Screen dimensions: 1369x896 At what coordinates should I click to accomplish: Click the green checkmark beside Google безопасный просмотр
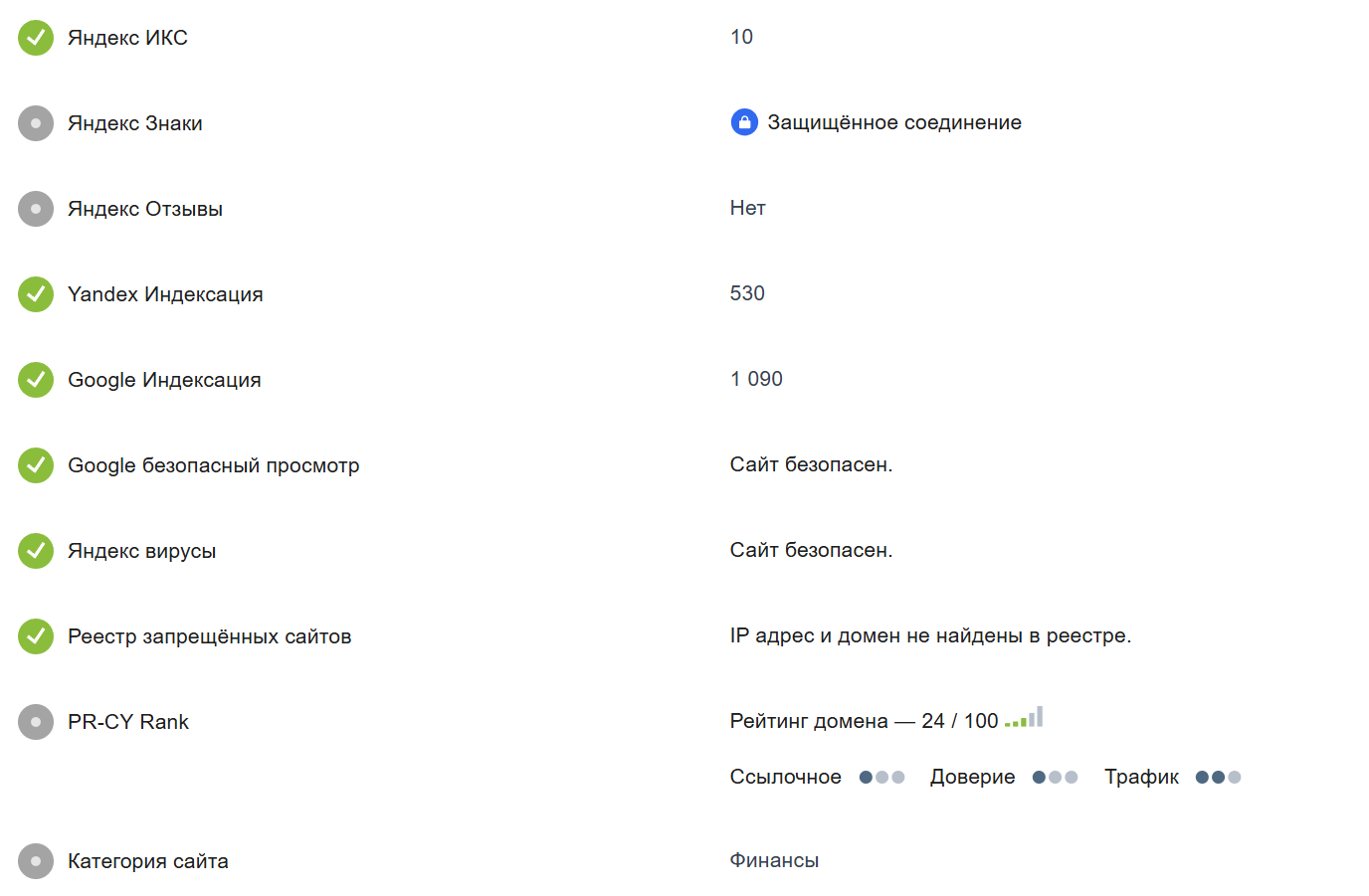36,465
